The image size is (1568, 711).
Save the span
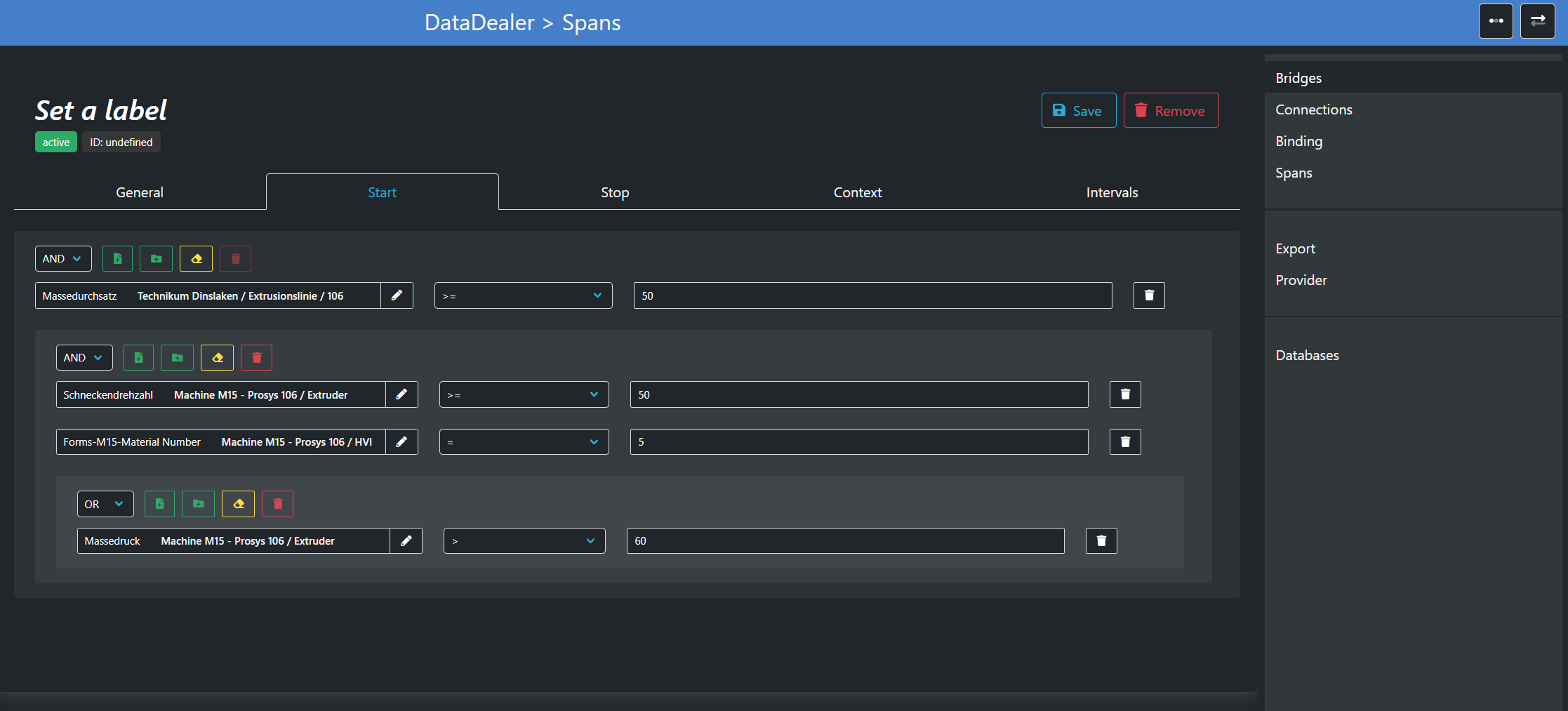(1078, 111)
